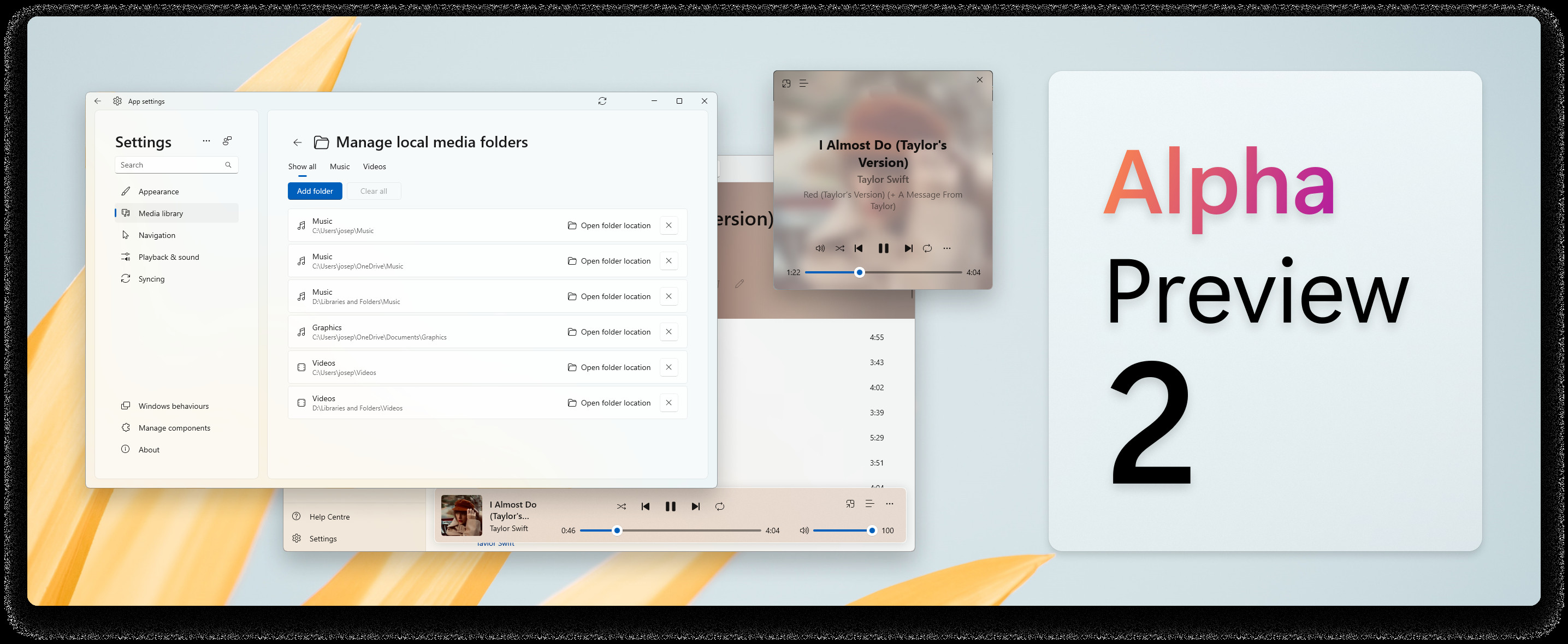
Task: Pause playback in the mini player
Action: point(883,248)
